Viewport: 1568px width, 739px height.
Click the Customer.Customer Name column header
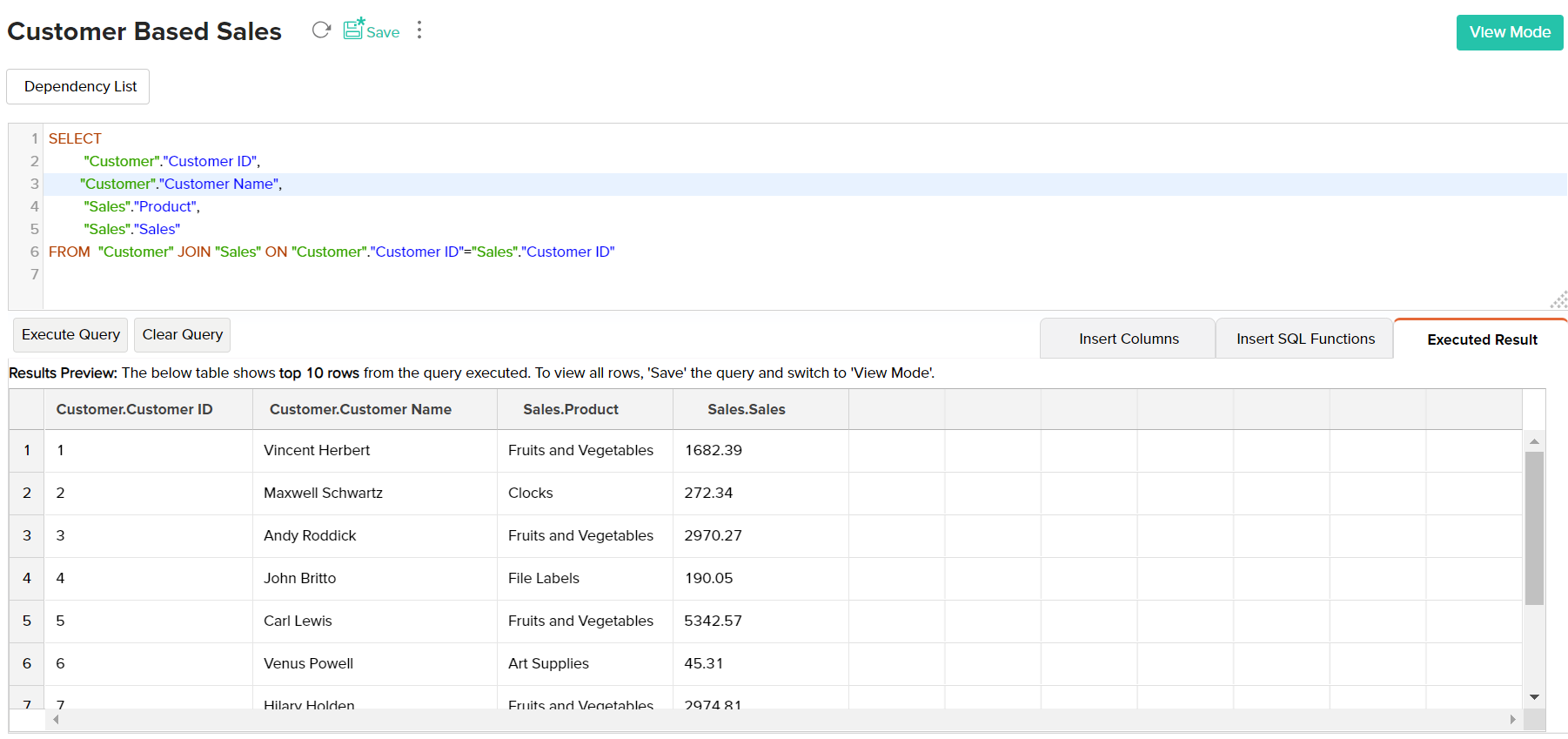pyautogui.click(x=360, y=410)
